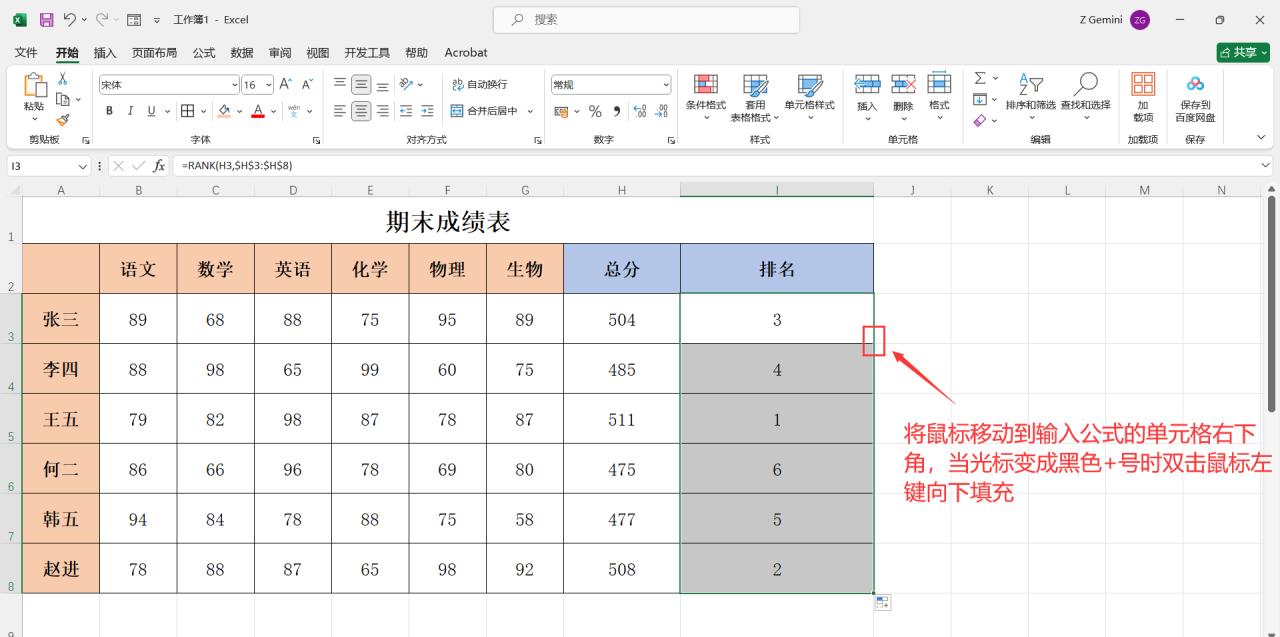The image size is (1280, 637).
Task: Expand the formula bar chevron
Action: [1266, 166]
